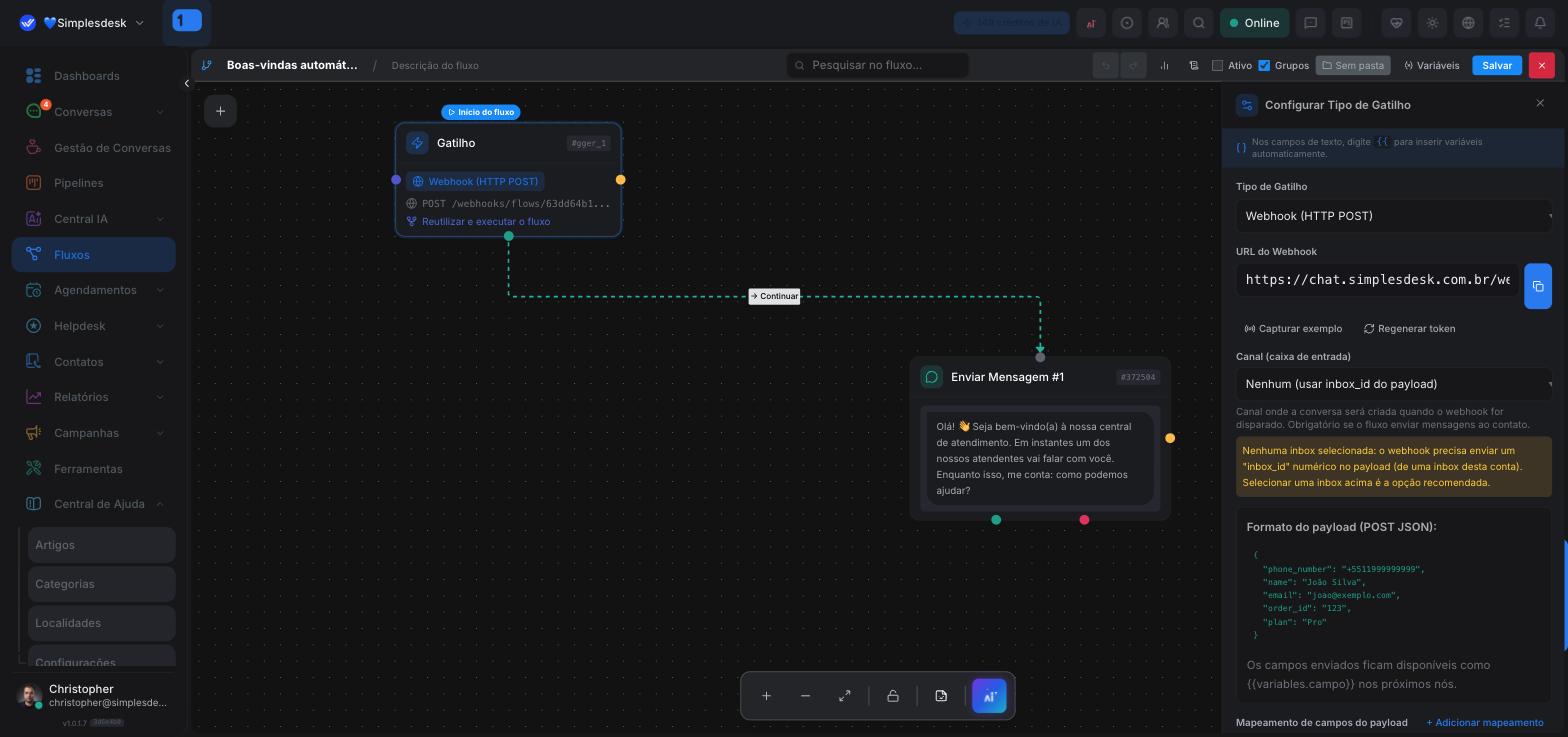The image size is (1568, 737).
Task: Open the Simplesdesk workspace switcher
Action: pos(82,23)
